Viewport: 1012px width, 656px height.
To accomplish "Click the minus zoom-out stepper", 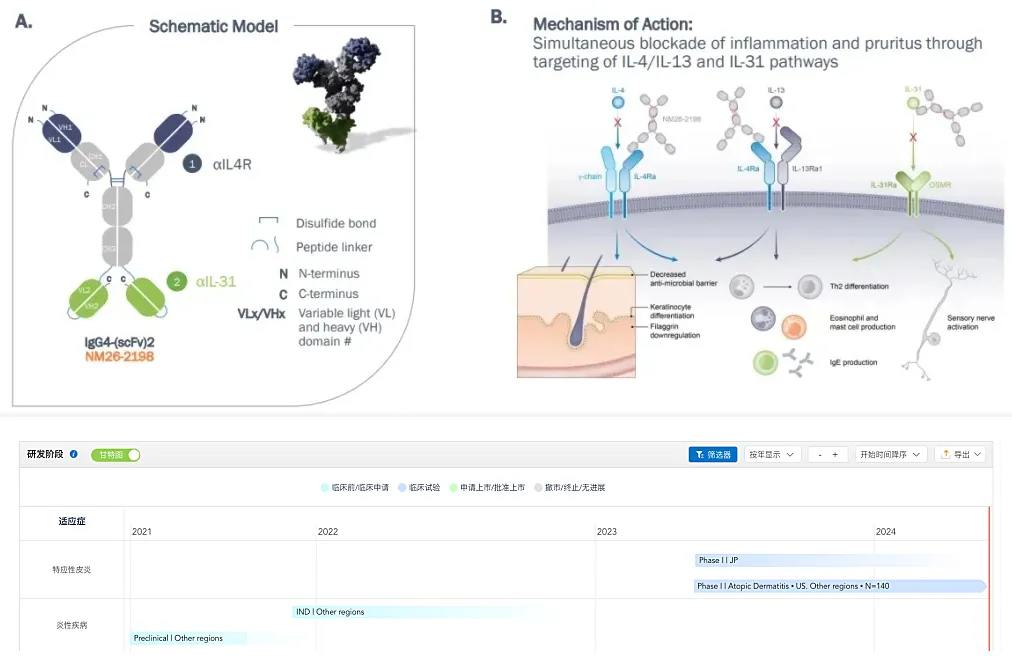I will tap(820, 455).
